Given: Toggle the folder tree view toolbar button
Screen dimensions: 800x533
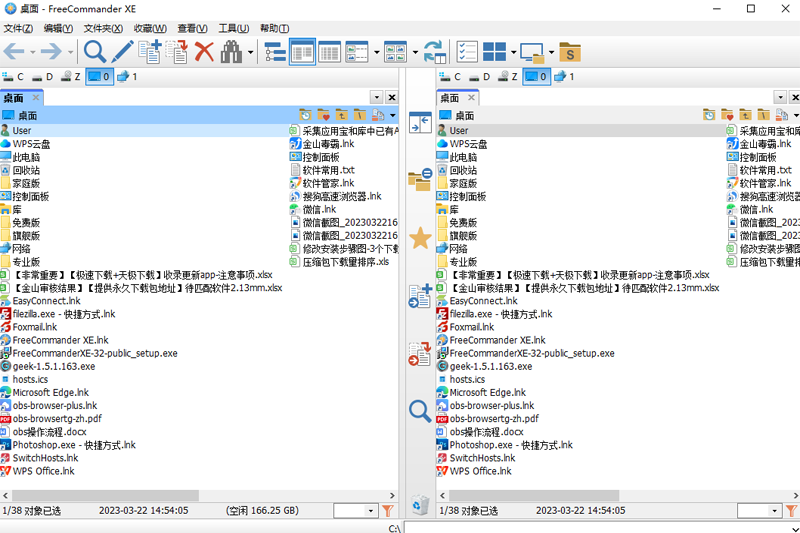Looking at the screenshot, I should pyautogui.click(x=275, y=52).
